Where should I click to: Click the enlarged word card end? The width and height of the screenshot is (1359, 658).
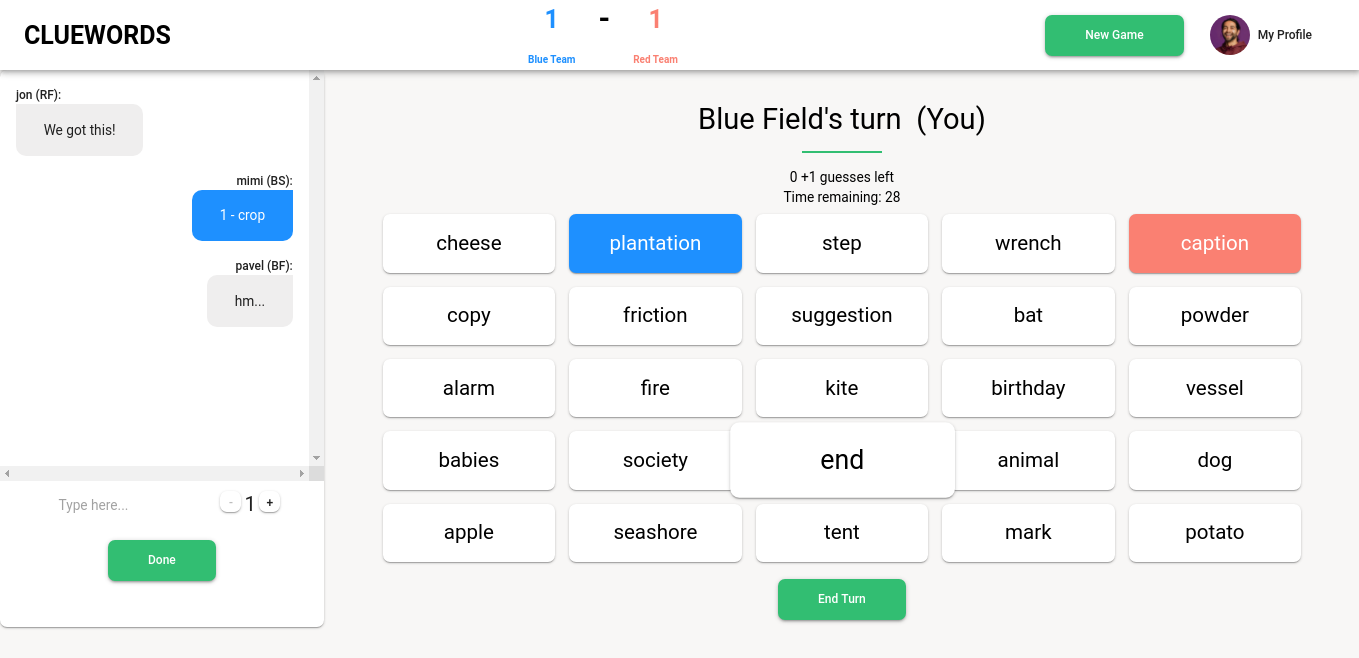pyautogui.click(x=842, y=459)
